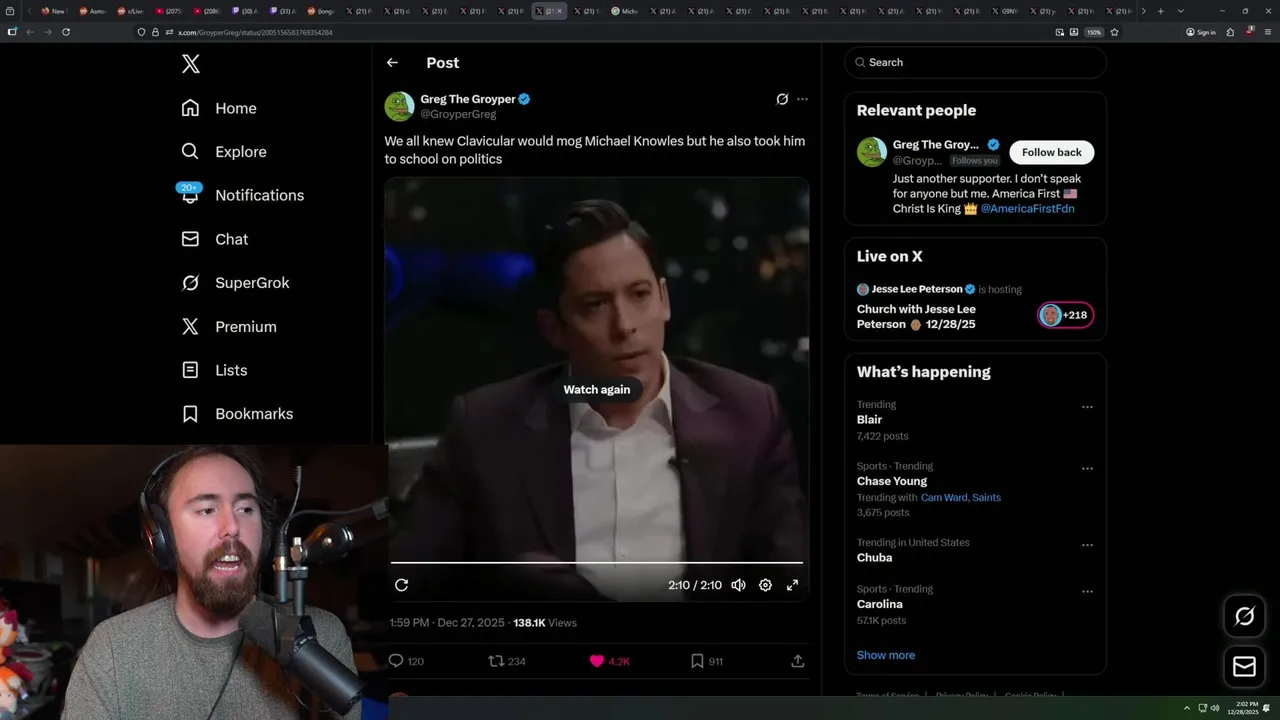Bookmark this page with star icon
This screenshot has height=720, width=1280.
[x=1114, y=32]
